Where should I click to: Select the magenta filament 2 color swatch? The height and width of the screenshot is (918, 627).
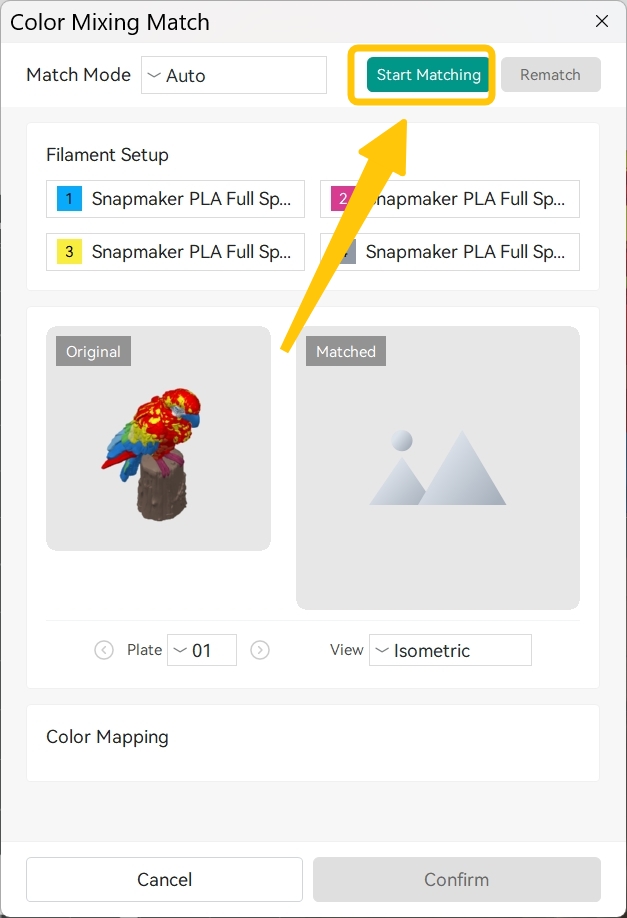click(x=343, y=198)
